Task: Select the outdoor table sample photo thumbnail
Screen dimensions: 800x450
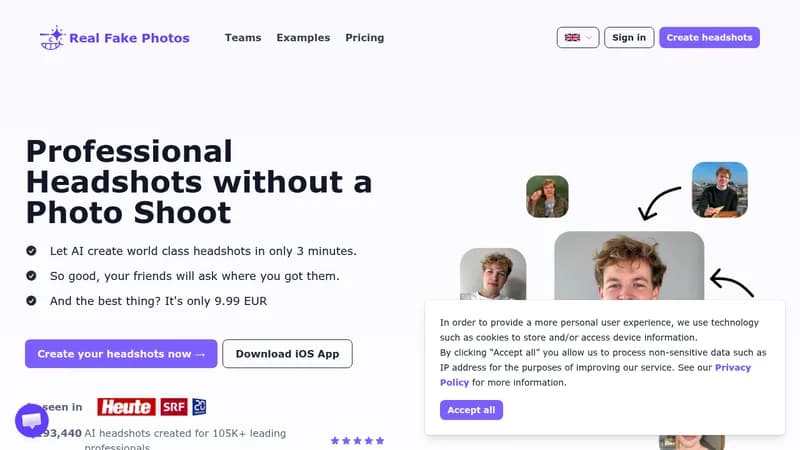Action: (x=719, y=190)
